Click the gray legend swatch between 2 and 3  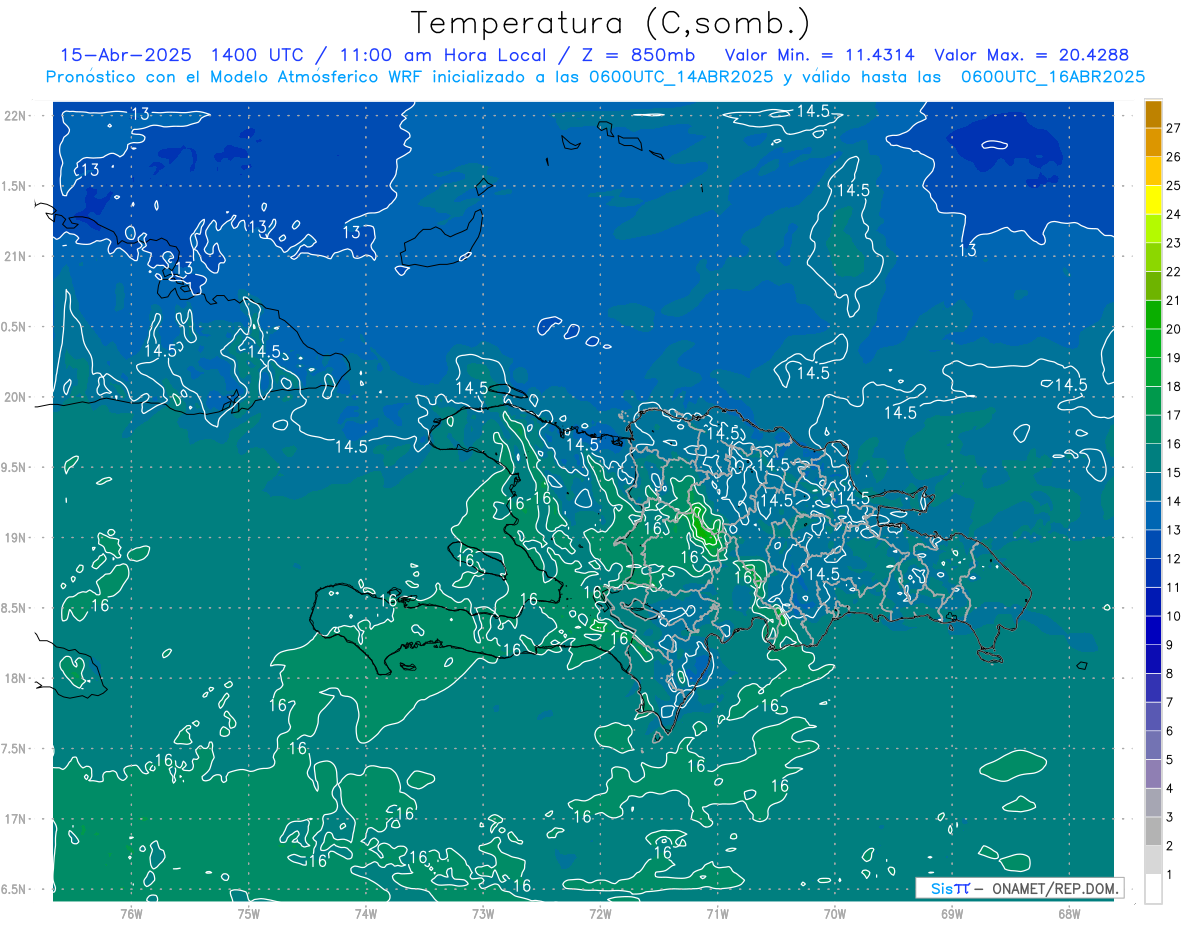[x=1153, y=831]
